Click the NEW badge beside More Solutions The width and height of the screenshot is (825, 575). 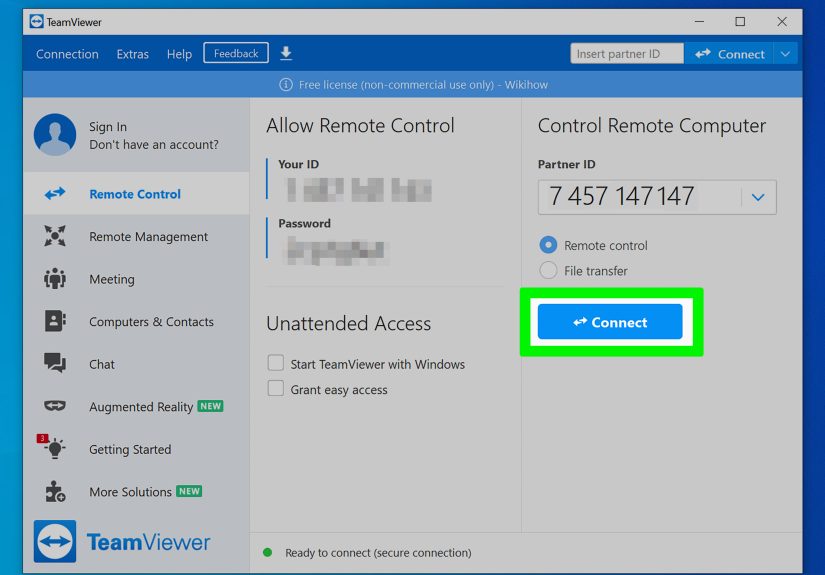pyautogui.click(x=189, y=491)
